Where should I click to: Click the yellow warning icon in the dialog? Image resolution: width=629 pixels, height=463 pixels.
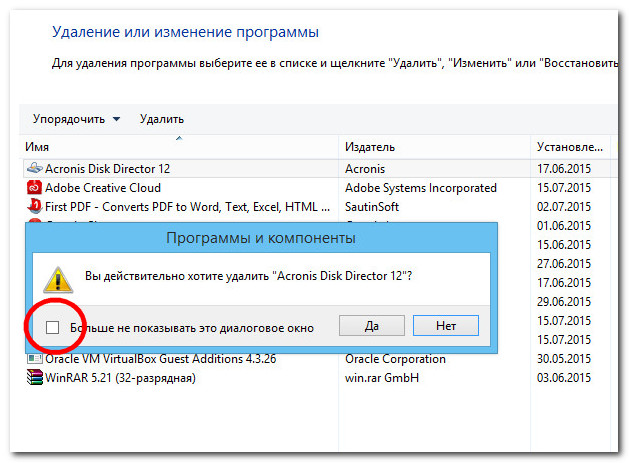[x=58, y=279]
